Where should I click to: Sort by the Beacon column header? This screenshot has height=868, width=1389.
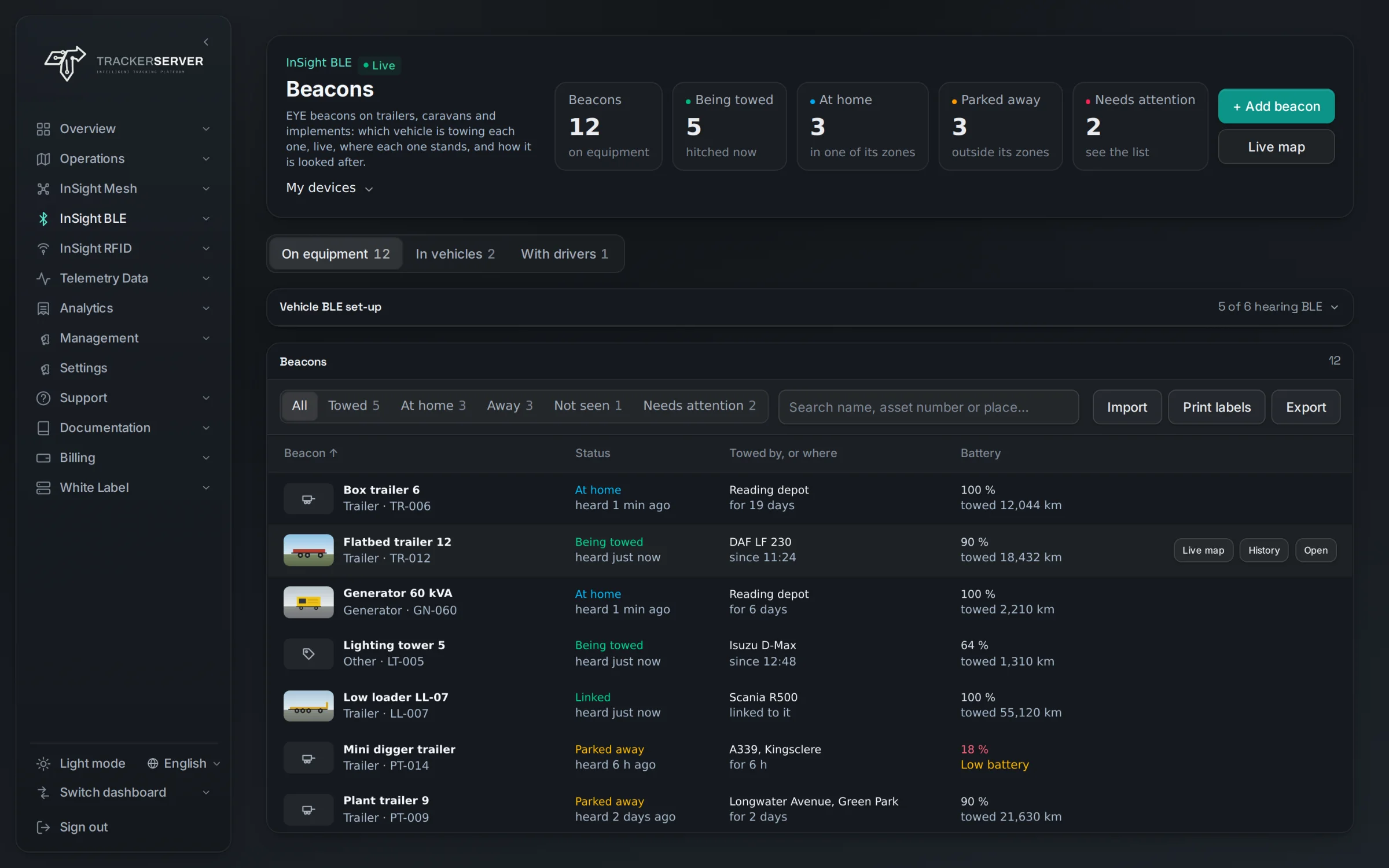[310, 453]
